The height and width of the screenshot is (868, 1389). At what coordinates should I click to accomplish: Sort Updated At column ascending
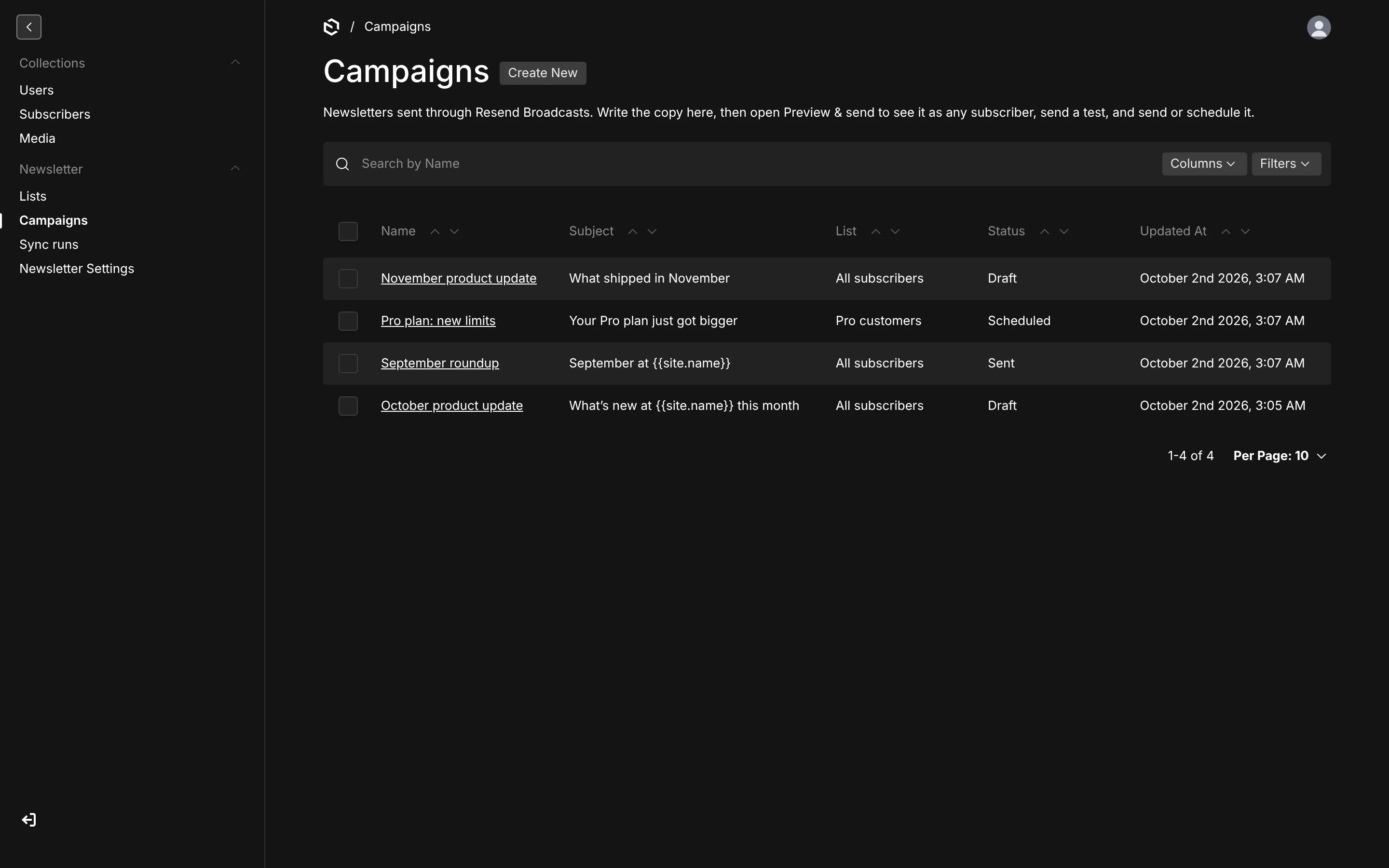pyautogui.click(x=1226, y=231)
